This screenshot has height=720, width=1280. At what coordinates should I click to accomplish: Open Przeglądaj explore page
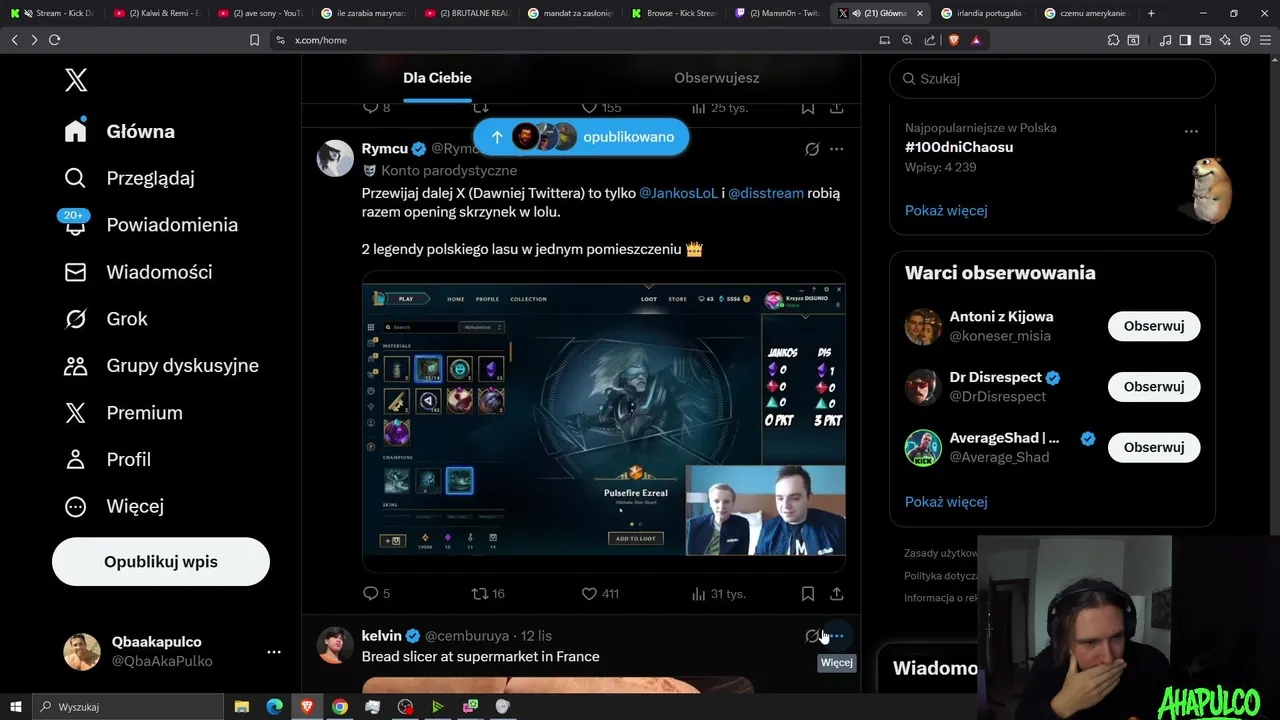(130, 178)
